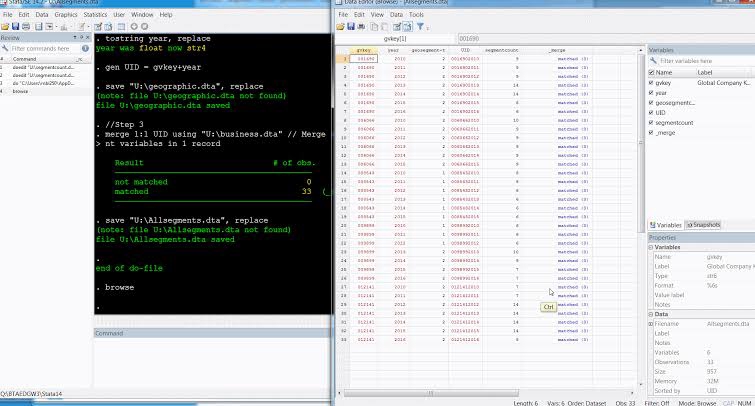Click Browse mode icon in Data Editor toolbar
Viewport: 755px width, 406px height.
407,26
